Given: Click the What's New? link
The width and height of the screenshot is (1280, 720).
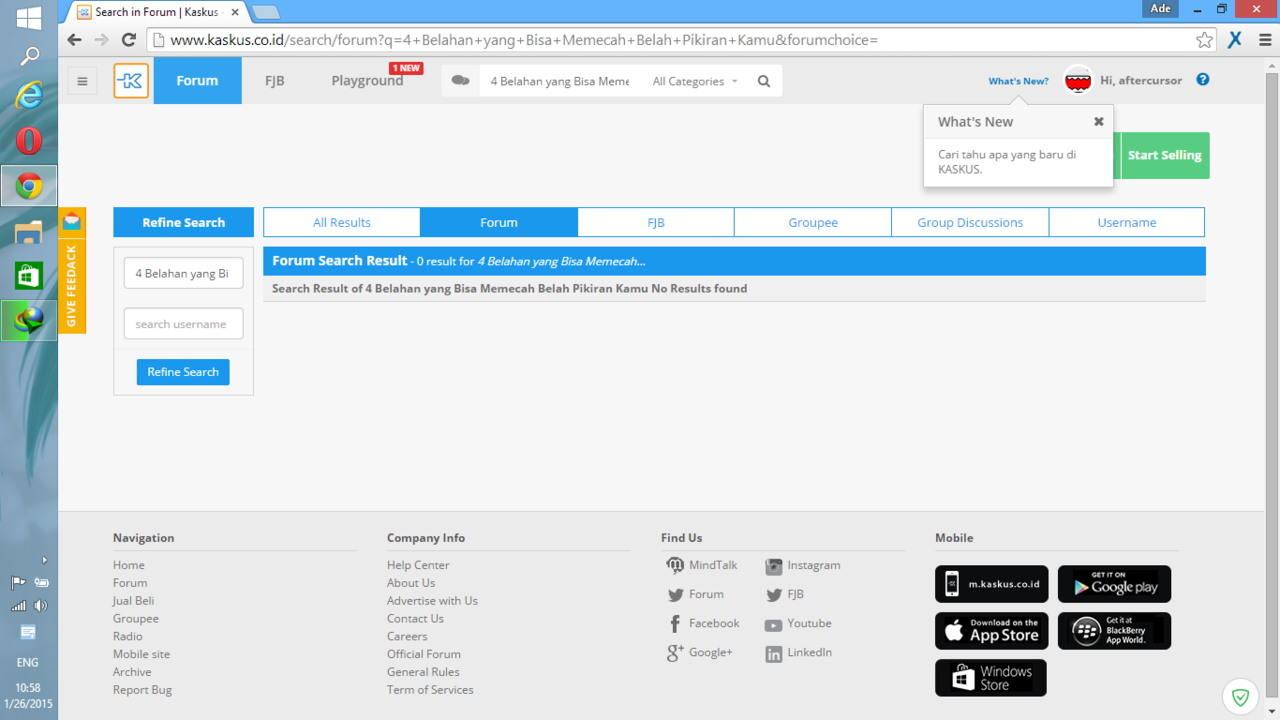Looking at the screenshot, I should pos(1018,81).
